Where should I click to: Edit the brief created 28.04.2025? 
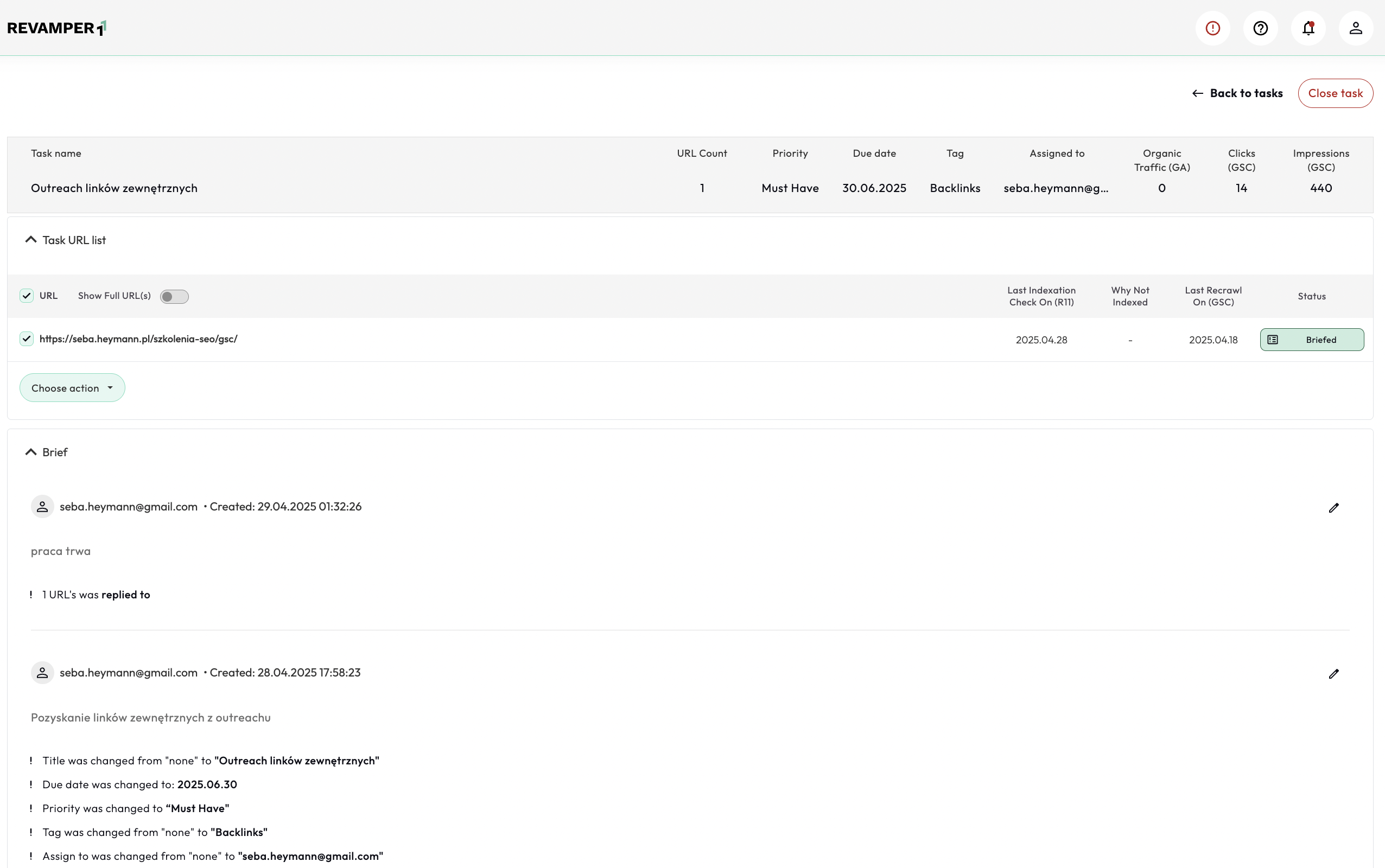click(1333, 673)
